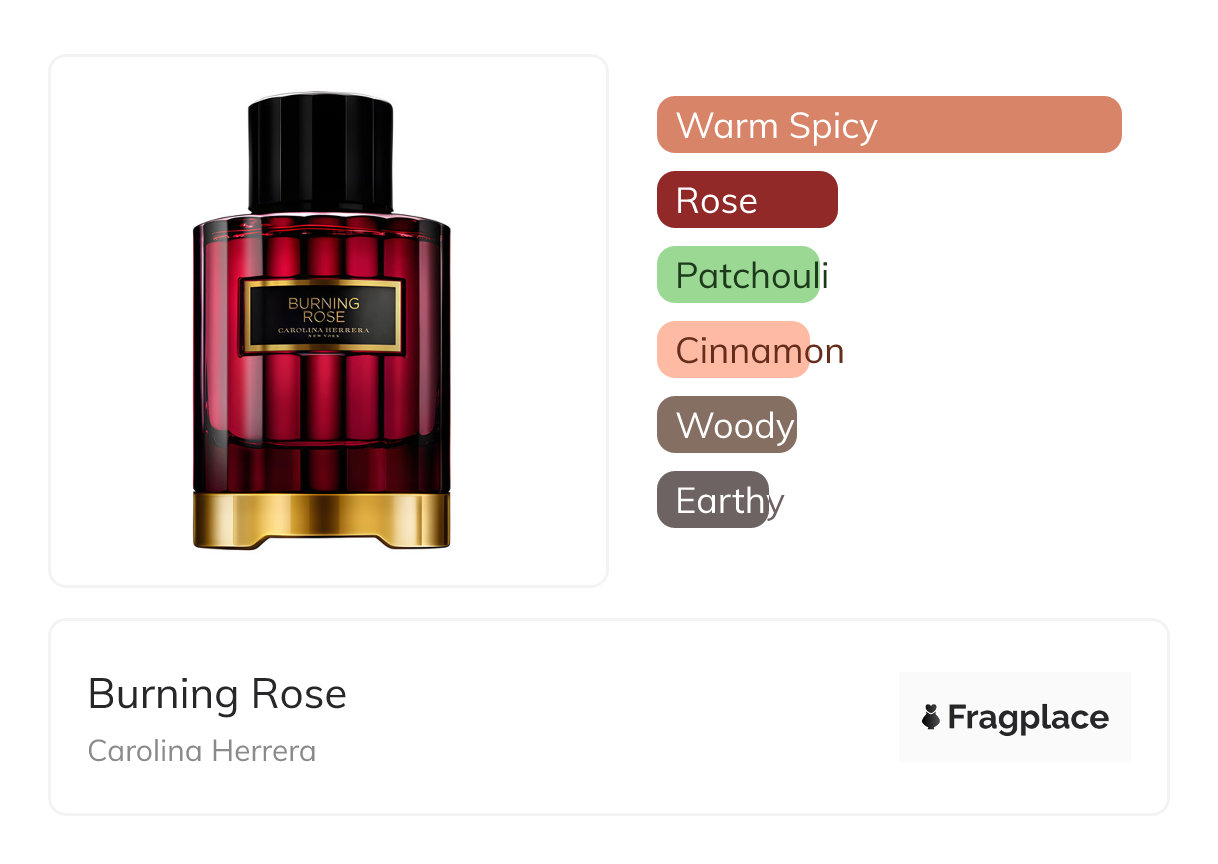Click the letter y overflowing the Earthy bar
This screenshot has width=1218, height=864.
tap(775, 504)
